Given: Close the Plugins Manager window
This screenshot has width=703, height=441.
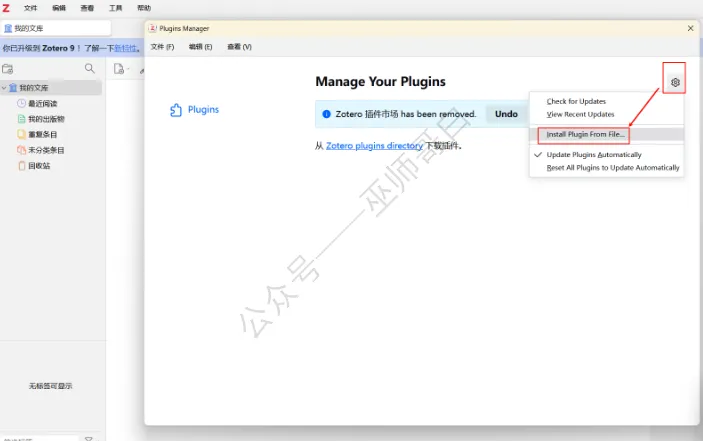Looking at the screenshot, I should [690, 28].
